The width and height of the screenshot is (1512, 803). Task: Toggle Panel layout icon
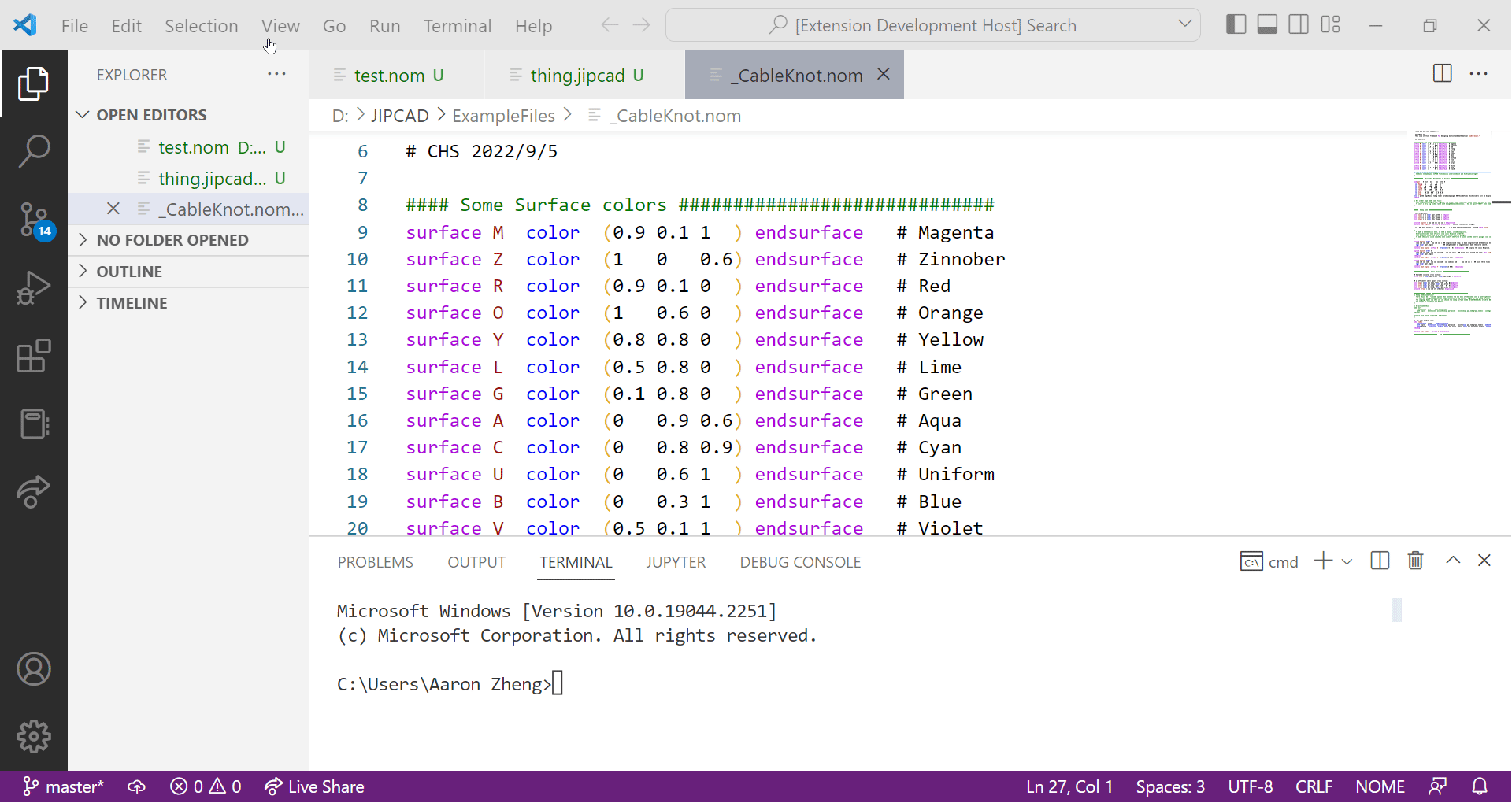click(1267, 25)
